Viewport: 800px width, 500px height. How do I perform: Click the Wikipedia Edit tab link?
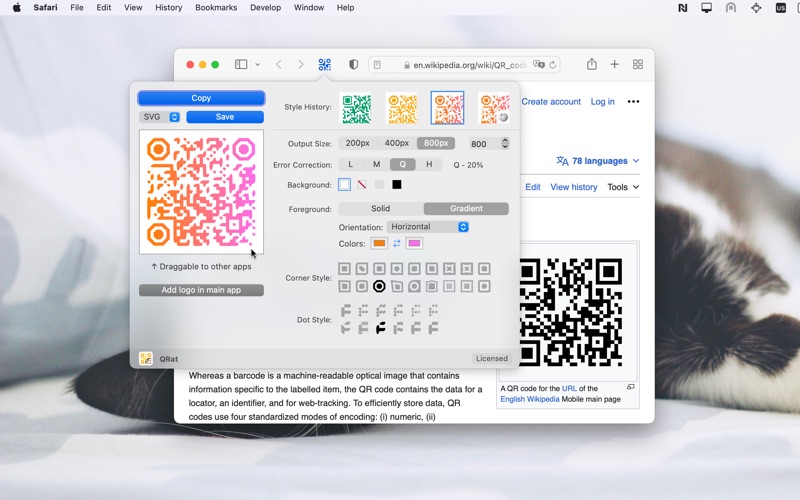pos(533,187)
